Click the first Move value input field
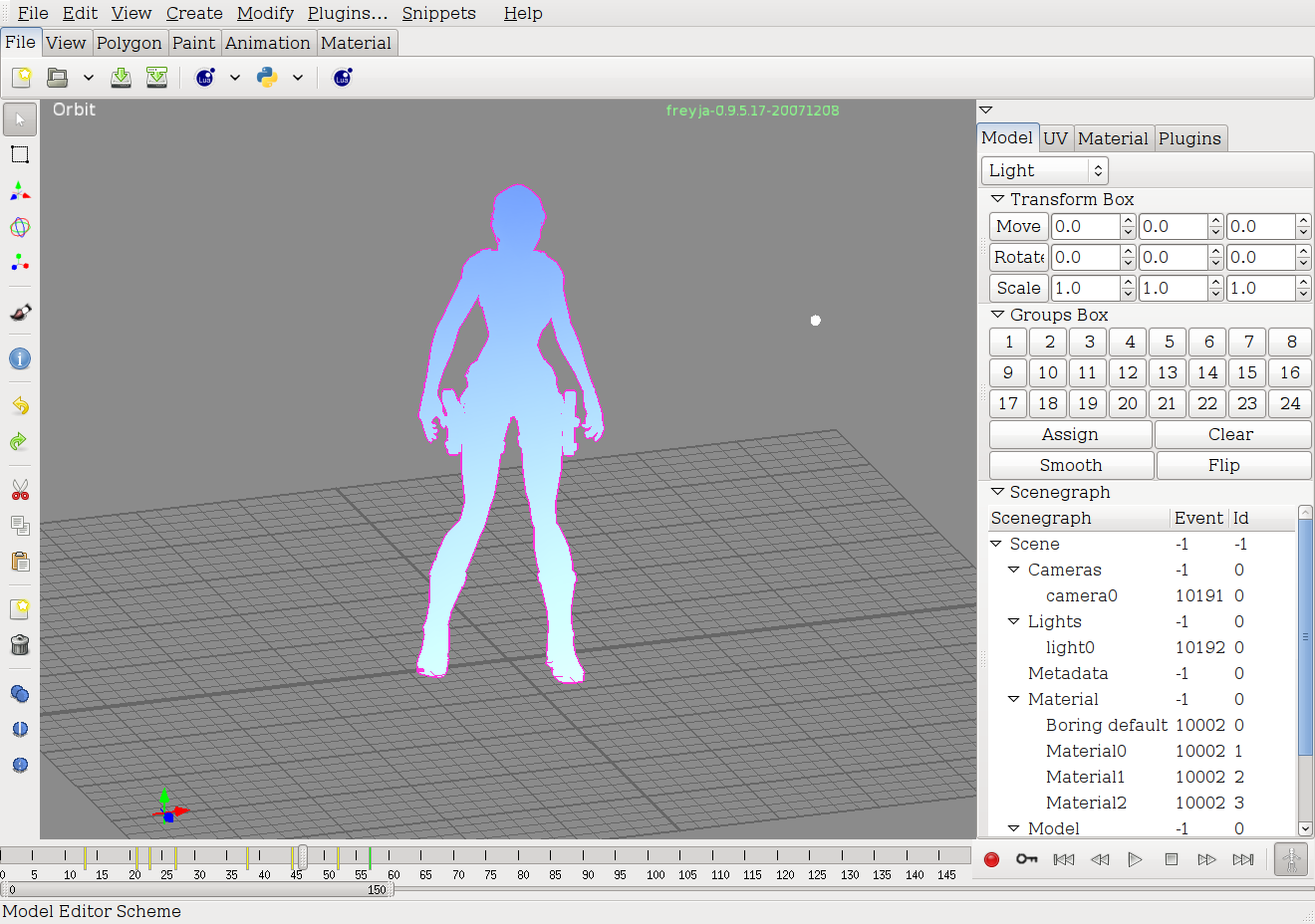The image size is (1315, 924). (x=1085, y=226)
